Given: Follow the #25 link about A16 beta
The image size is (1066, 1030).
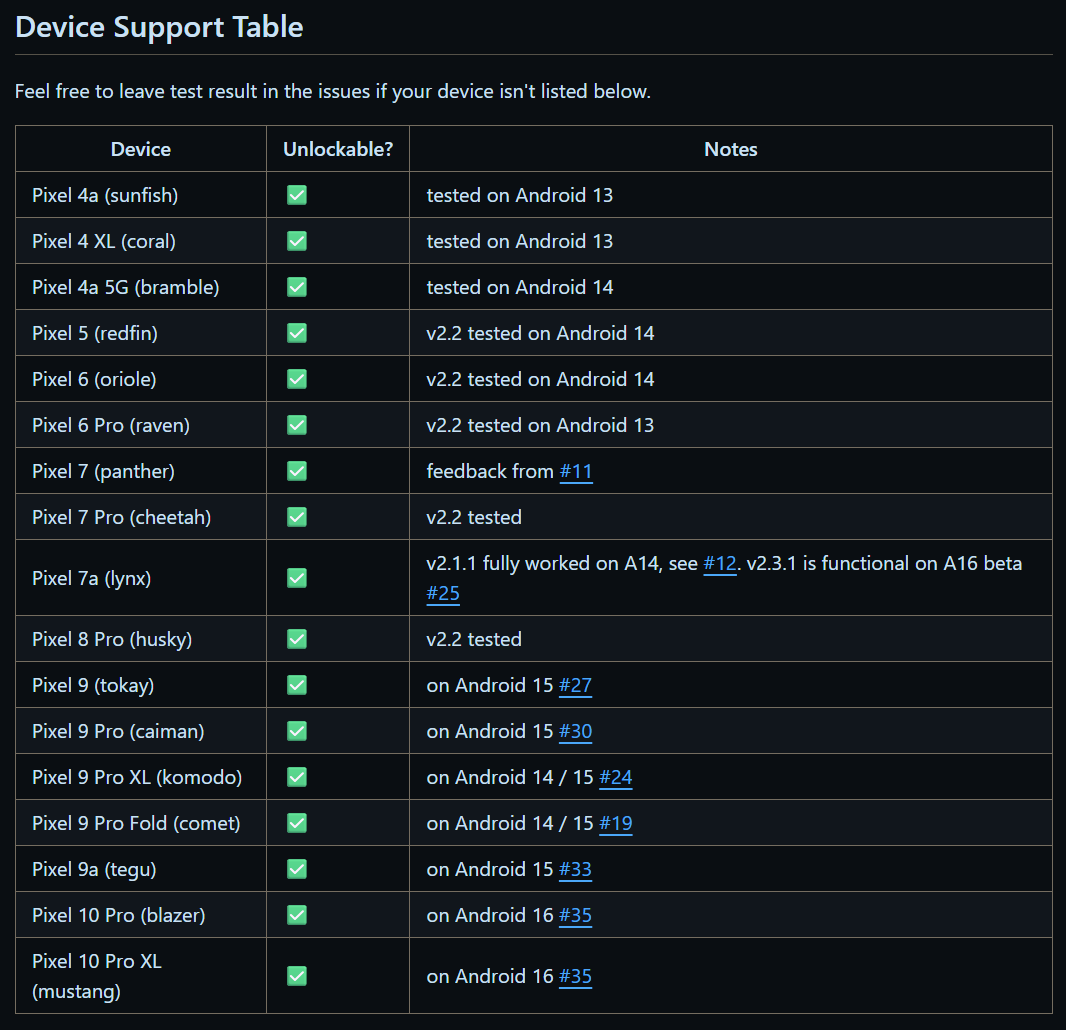Looking at the screenshot, I should (443, 593).
